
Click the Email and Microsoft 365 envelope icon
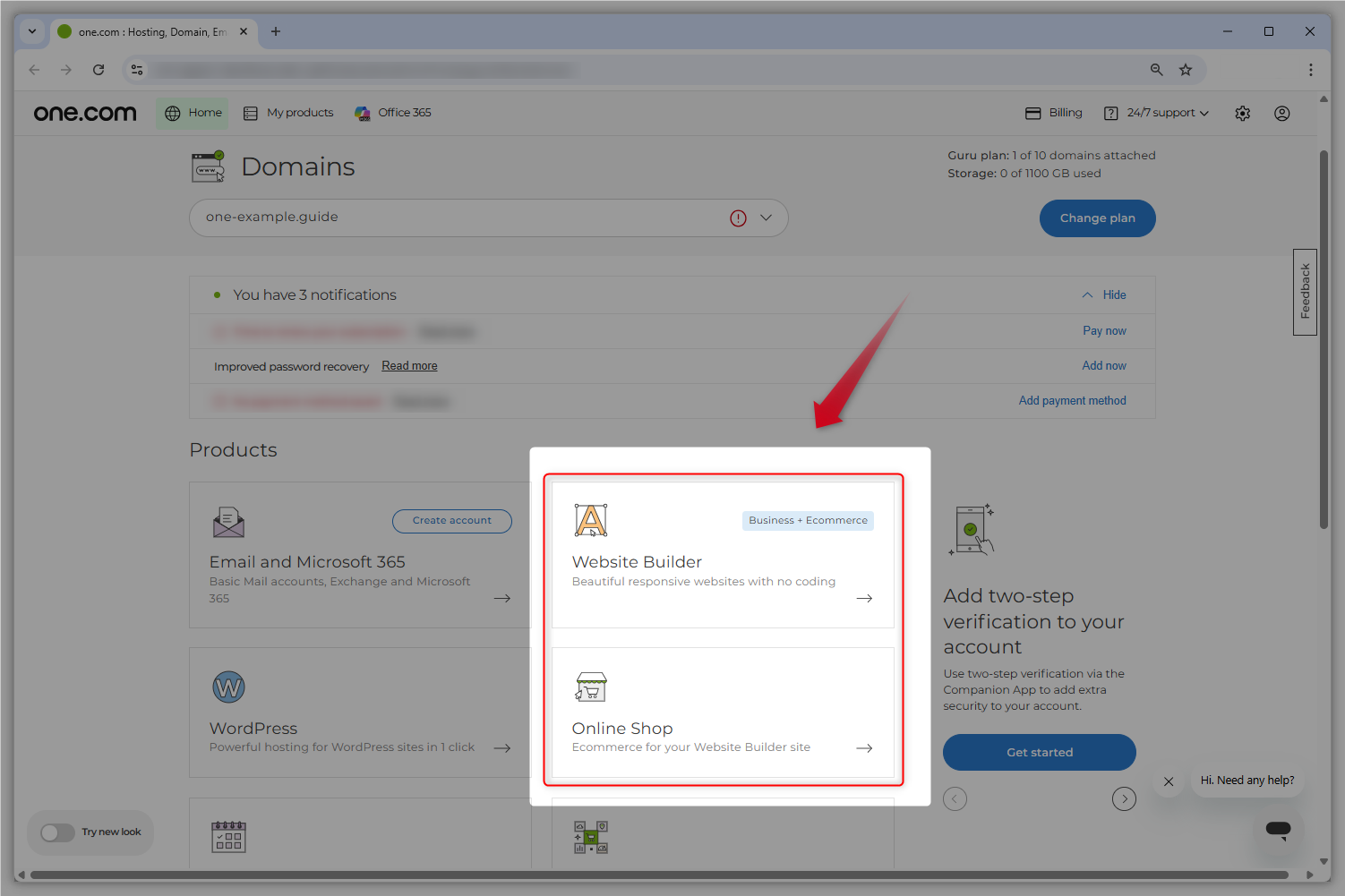tap(228, 522)
